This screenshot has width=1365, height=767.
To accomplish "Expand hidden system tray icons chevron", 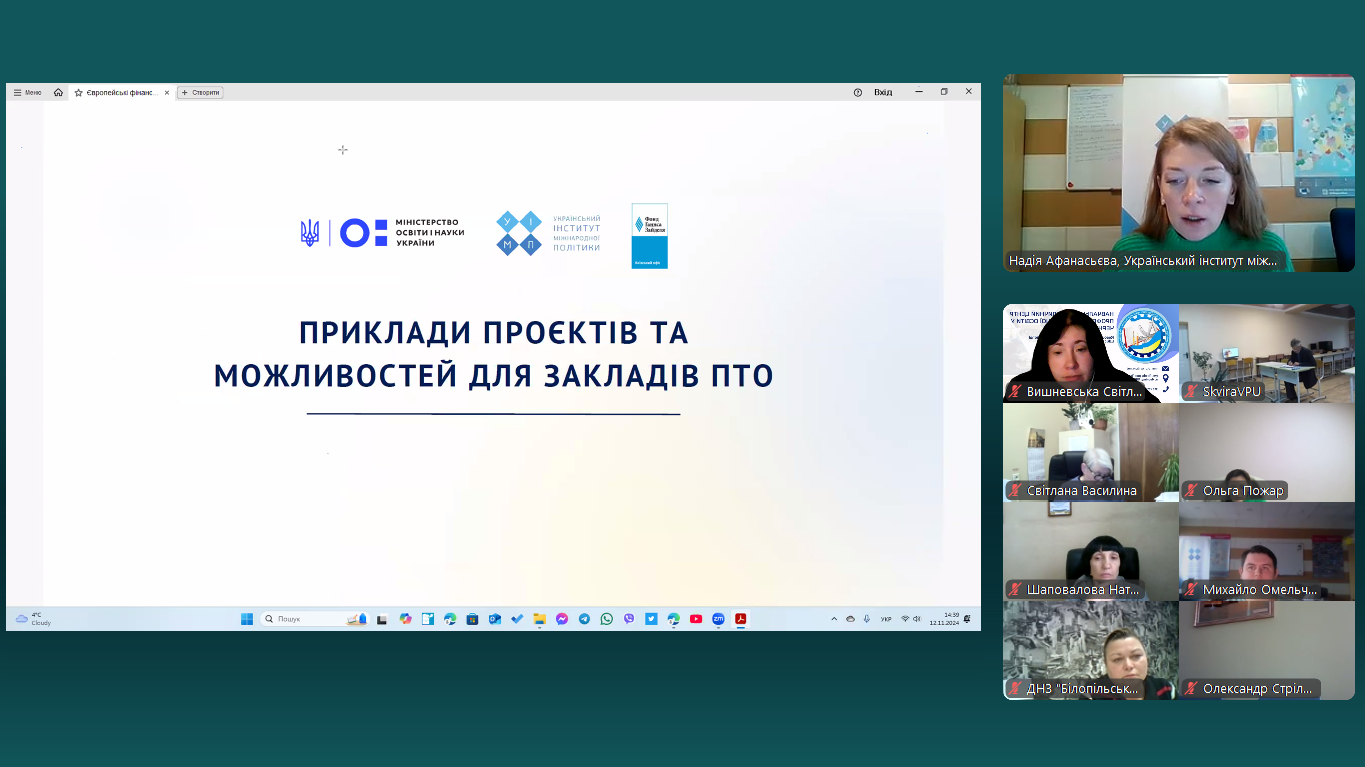I will click(834, 619).
